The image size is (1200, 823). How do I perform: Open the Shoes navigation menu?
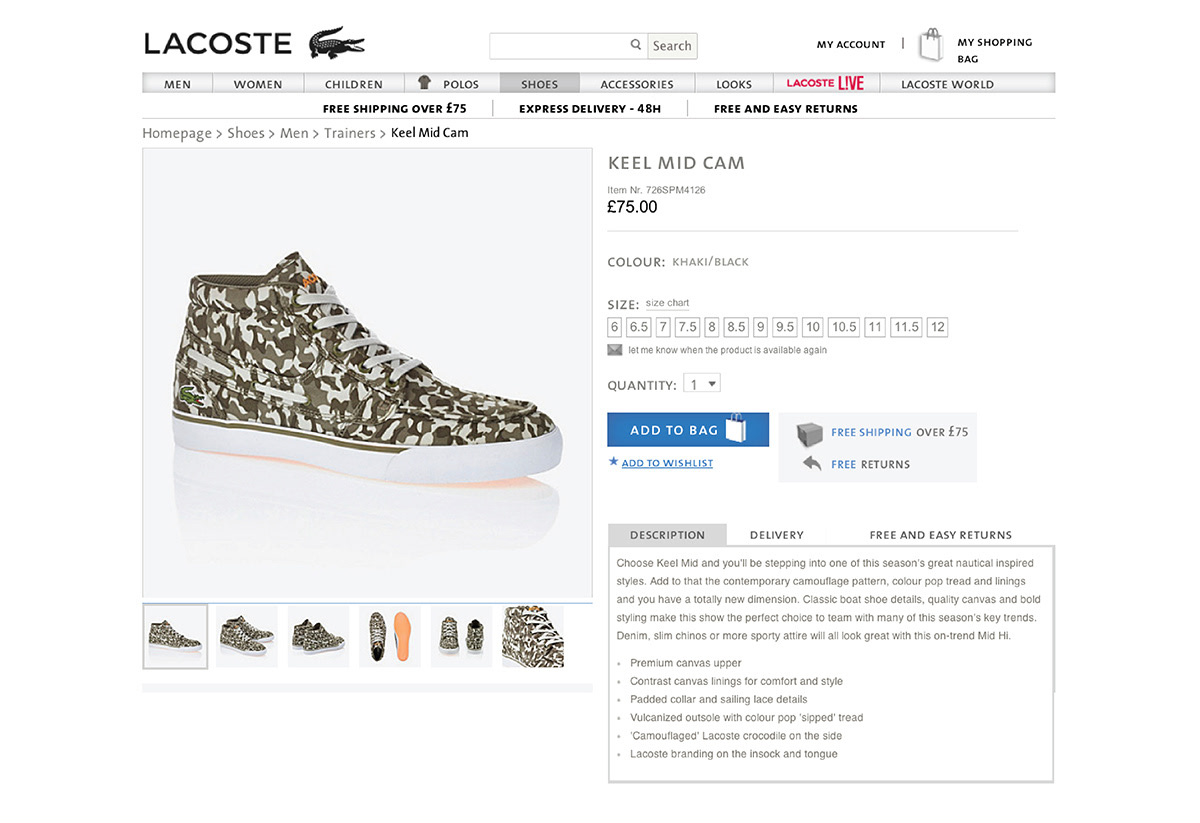(x=539, y=84)
